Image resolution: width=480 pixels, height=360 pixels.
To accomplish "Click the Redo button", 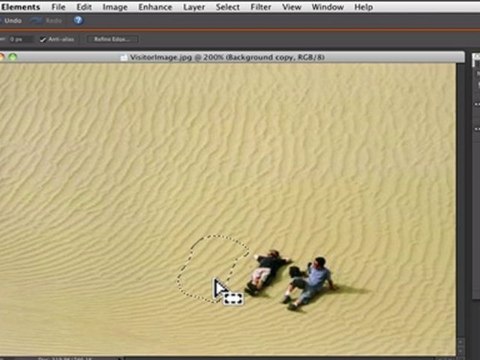I will (47, 21).
